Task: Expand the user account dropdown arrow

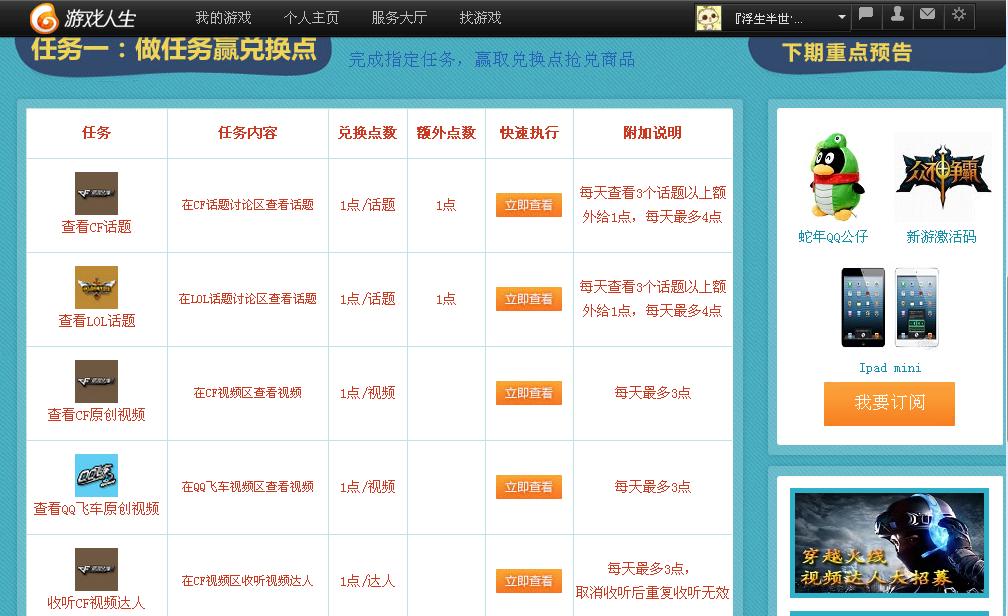Action: pos(842,17)
